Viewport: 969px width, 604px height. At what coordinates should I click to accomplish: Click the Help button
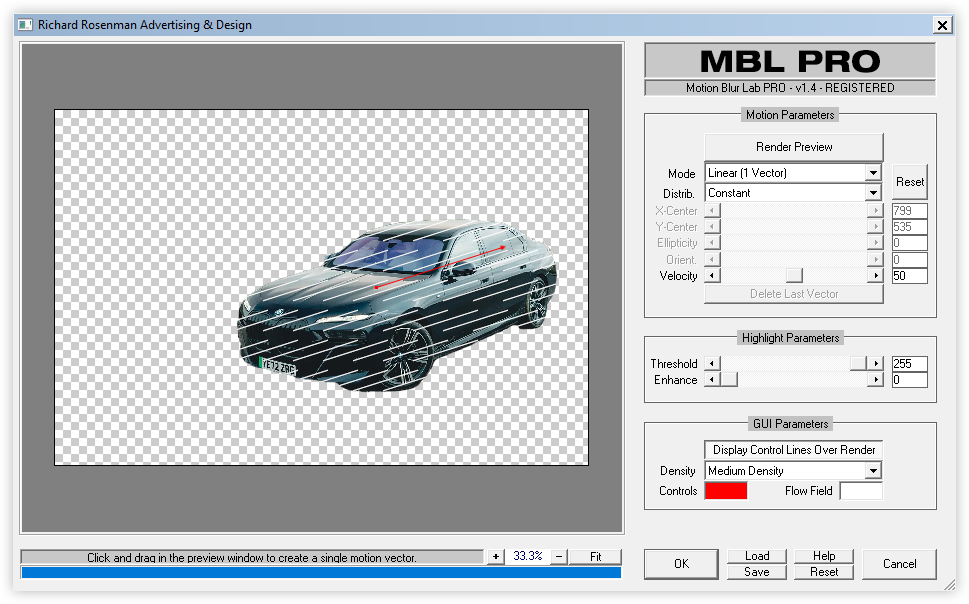(824, 556)
